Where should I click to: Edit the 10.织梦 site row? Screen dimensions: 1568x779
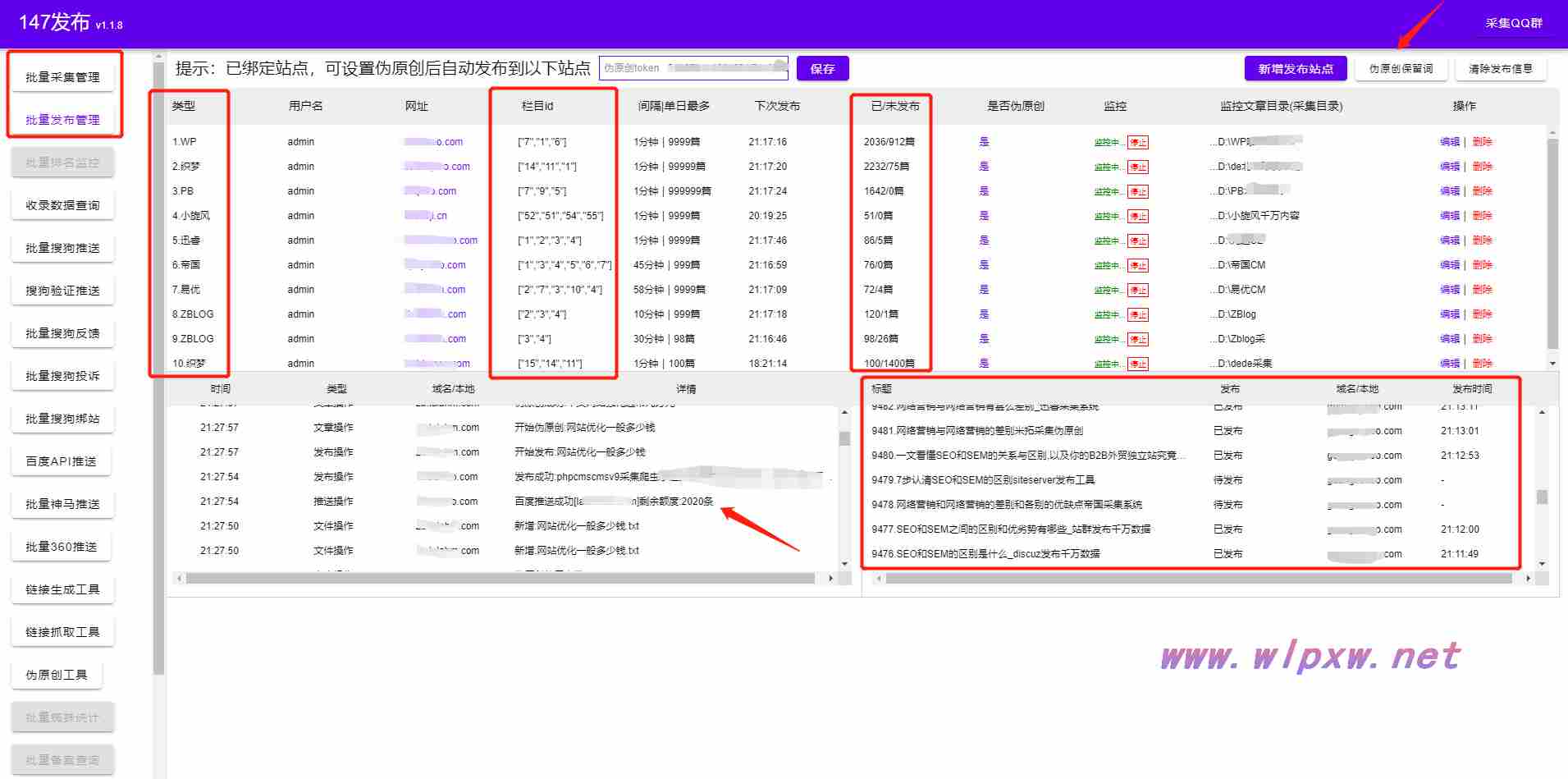pos(1450,363)
